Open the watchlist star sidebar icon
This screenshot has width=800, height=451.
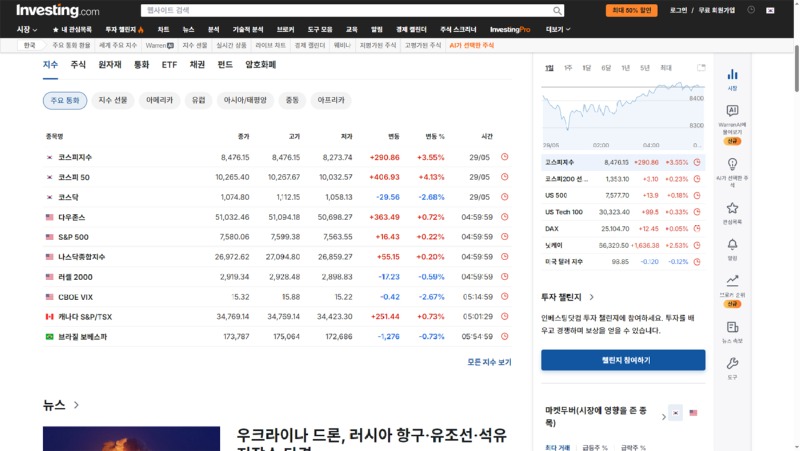pyautogui.click(x=732, y=208)
